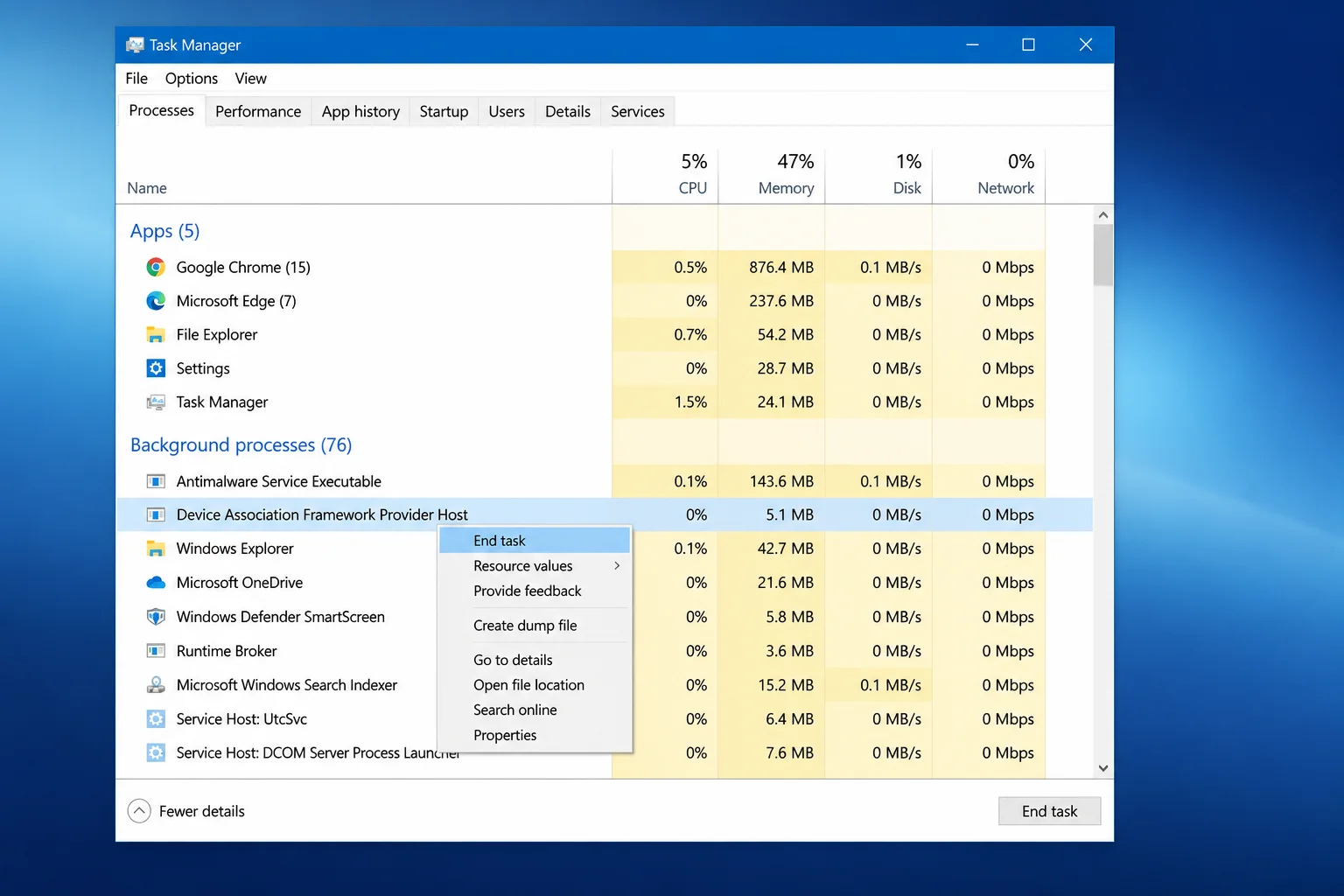Viewport: 1344px width, 896px height.
Task: Open the Options menu
Action: tap(192, 79)
